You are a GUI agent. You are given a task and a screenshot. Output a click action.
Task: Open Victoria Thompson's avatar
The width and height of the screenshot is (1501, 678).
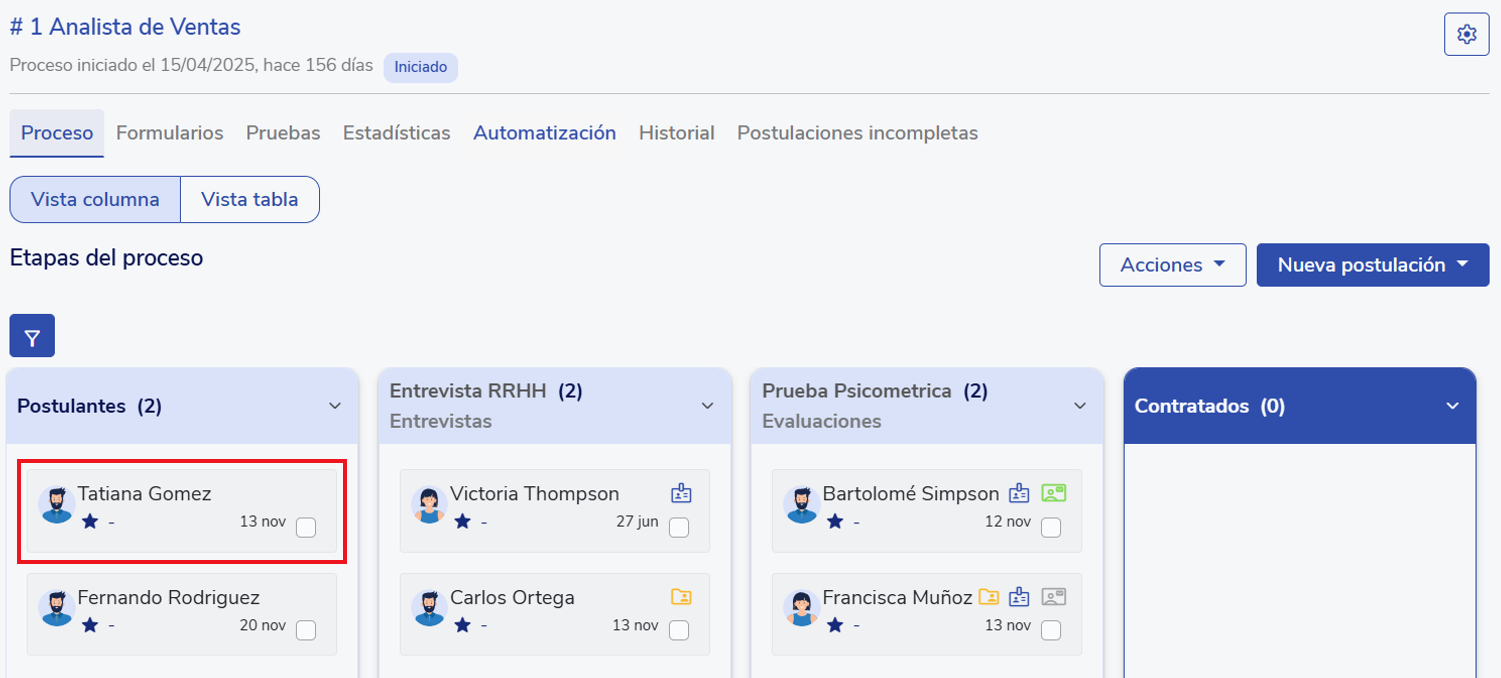(x=429, y=504)
